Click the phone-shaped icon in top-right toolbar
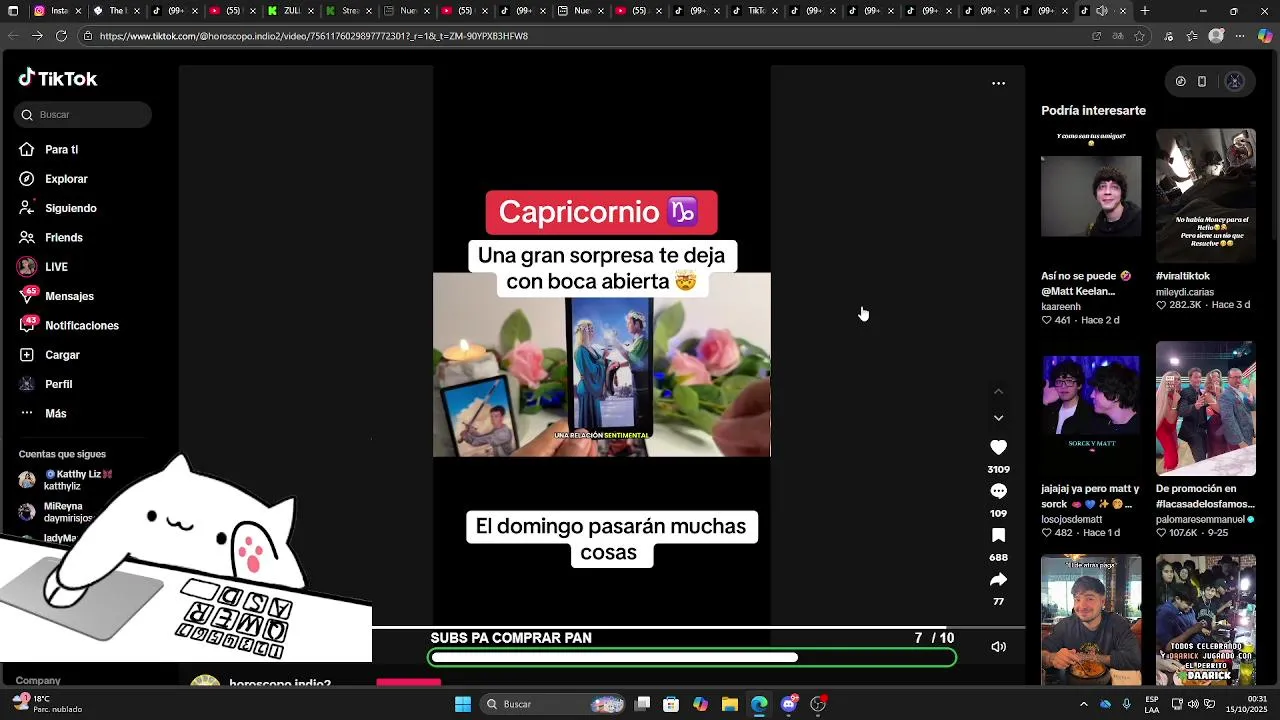This screenshot has height=720, width=1280. 1202,82
